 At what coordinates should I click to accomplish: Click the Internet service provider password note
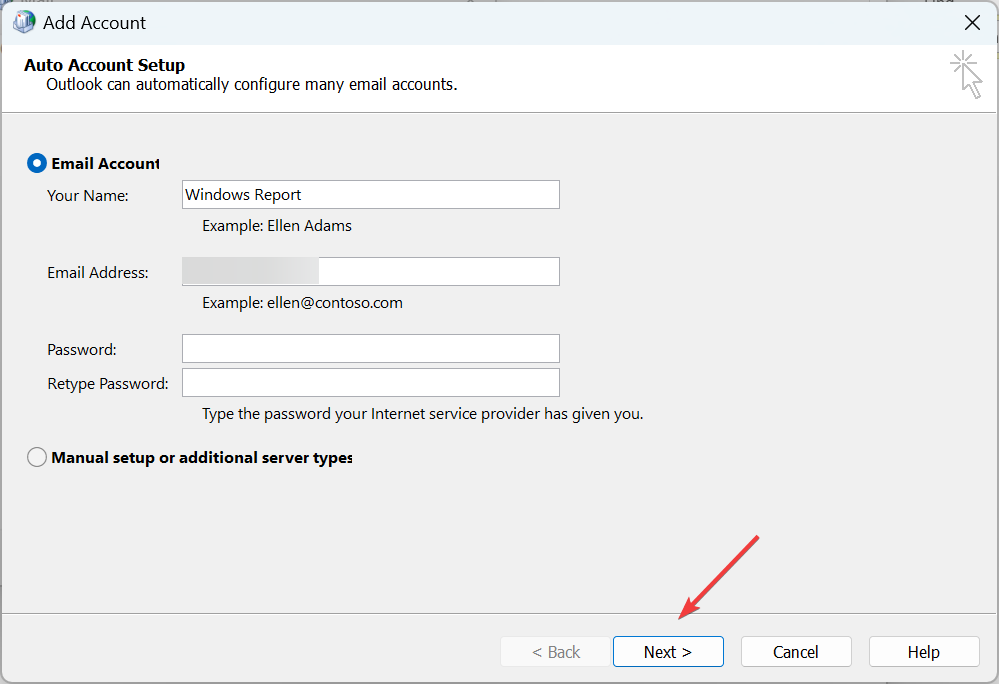[423, 414]
